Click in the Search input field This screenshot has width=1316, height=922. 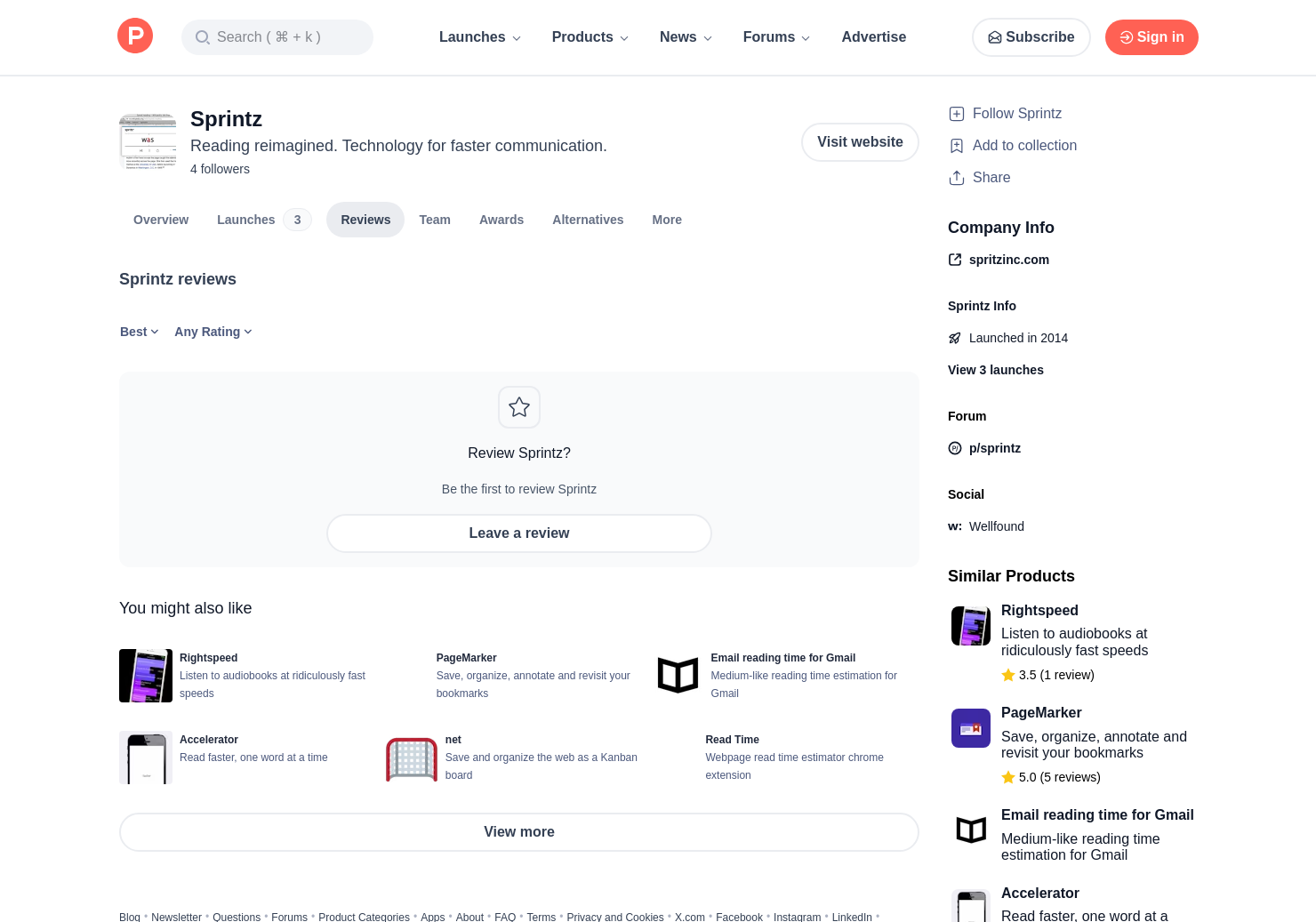tap(277, 37)
